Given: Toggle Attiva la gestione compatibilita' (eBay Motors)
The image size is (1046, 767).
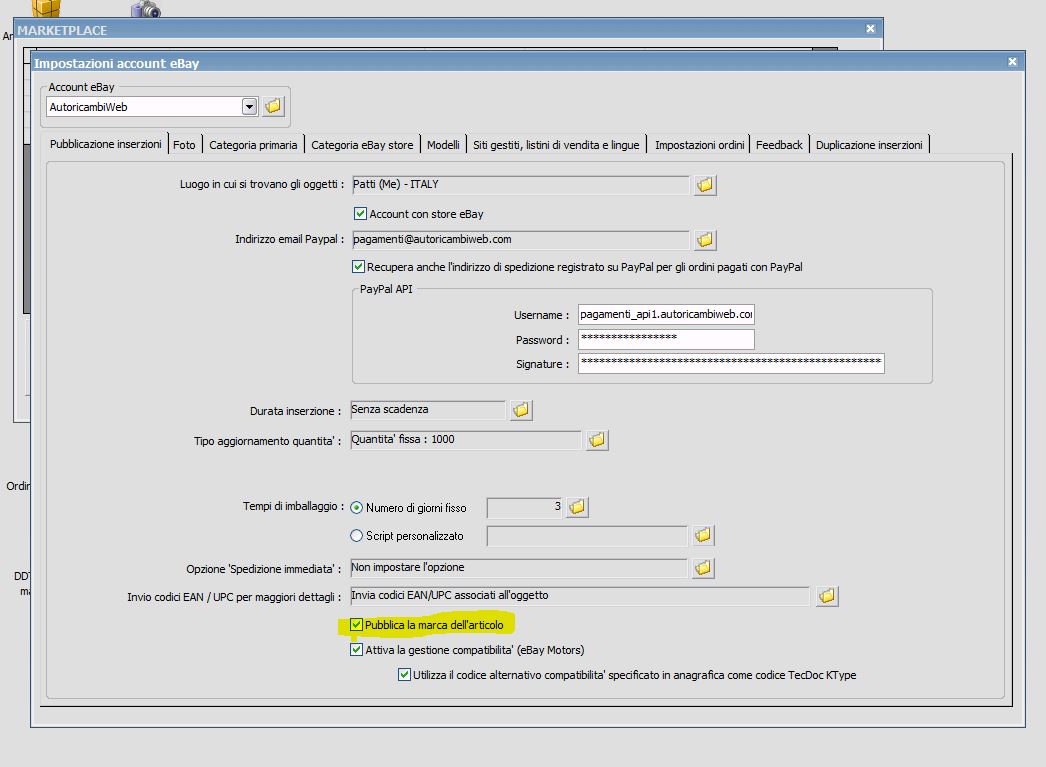Looking at the screenshot, I should click(356, 650).
